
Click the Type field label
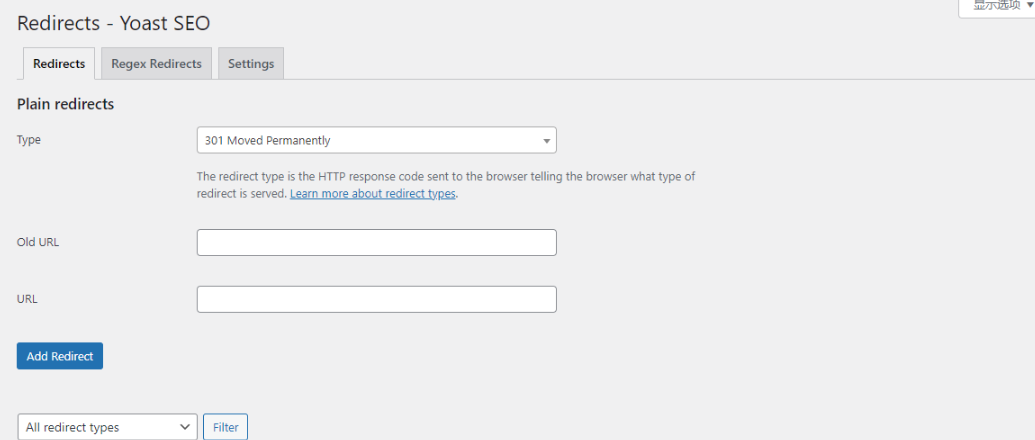point(28,140)
